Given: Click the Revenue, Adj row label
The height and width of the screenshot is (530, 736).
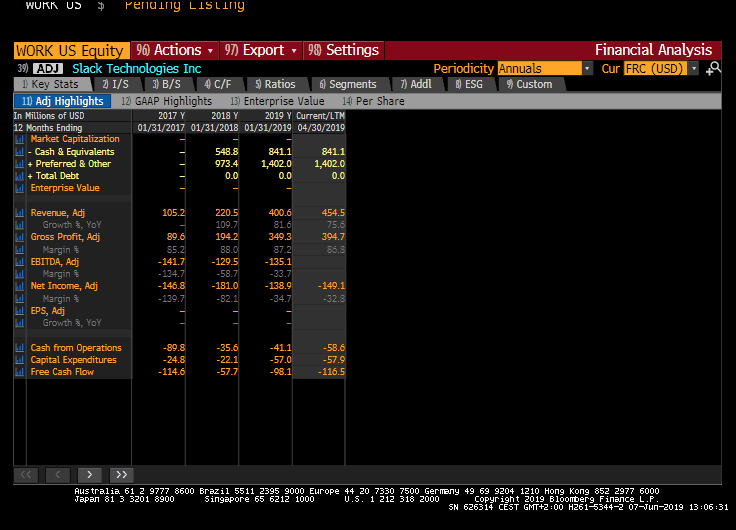Looking at the screenshot, I should coord(58,213).
